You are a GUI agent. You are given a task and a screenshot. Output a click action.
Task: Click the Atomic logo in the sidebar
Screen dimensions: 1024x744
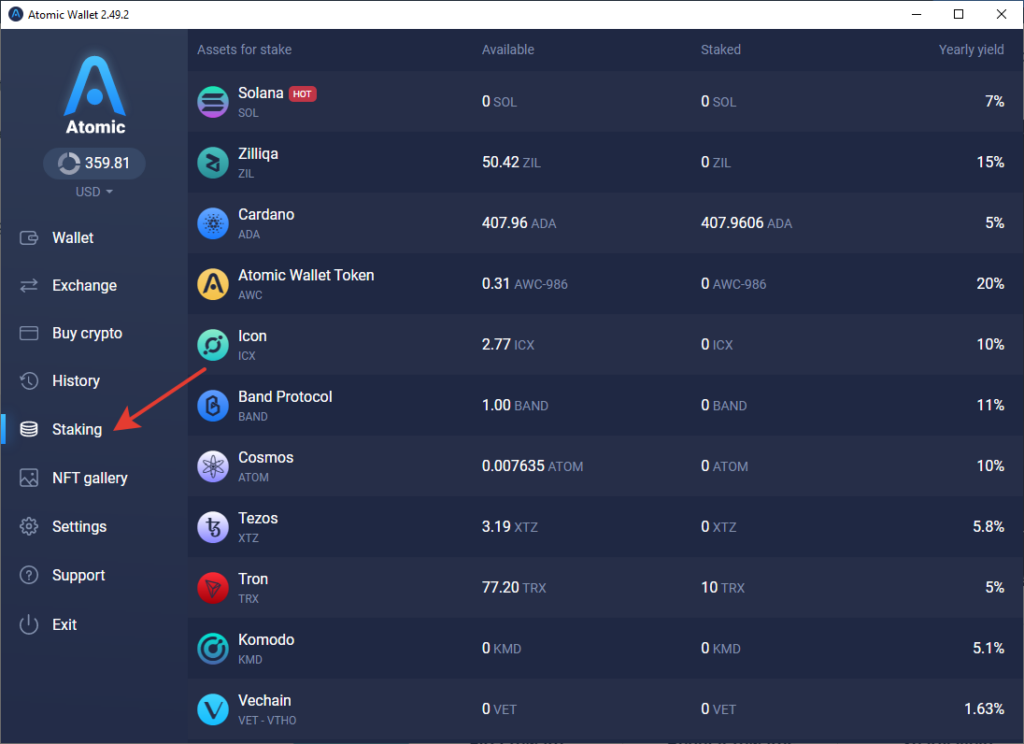(x=95, y=95)
